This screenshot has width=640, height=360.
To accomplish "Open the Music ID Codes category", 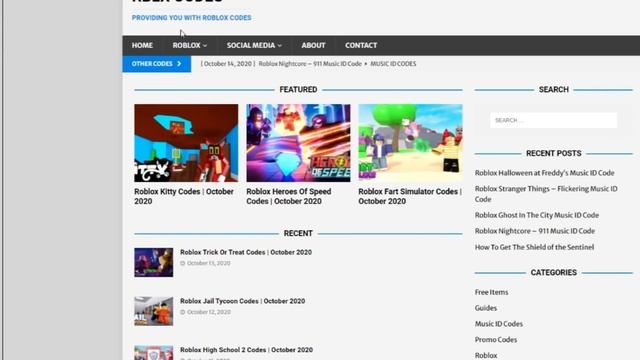I will coord(499,324).
